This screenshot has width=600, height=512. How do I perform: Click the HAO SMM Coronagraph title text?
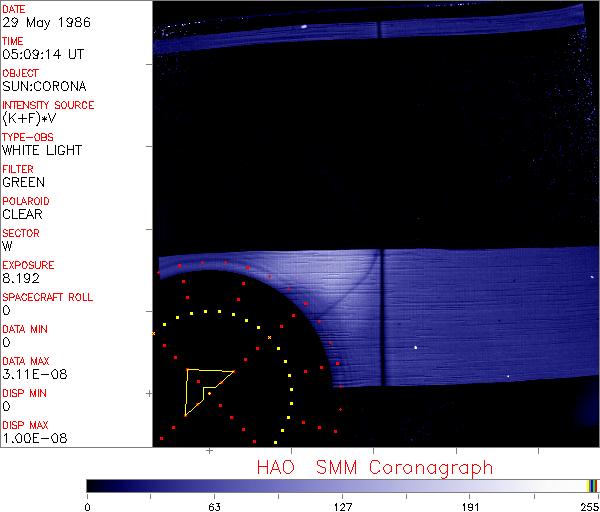[x=375, y=467]
